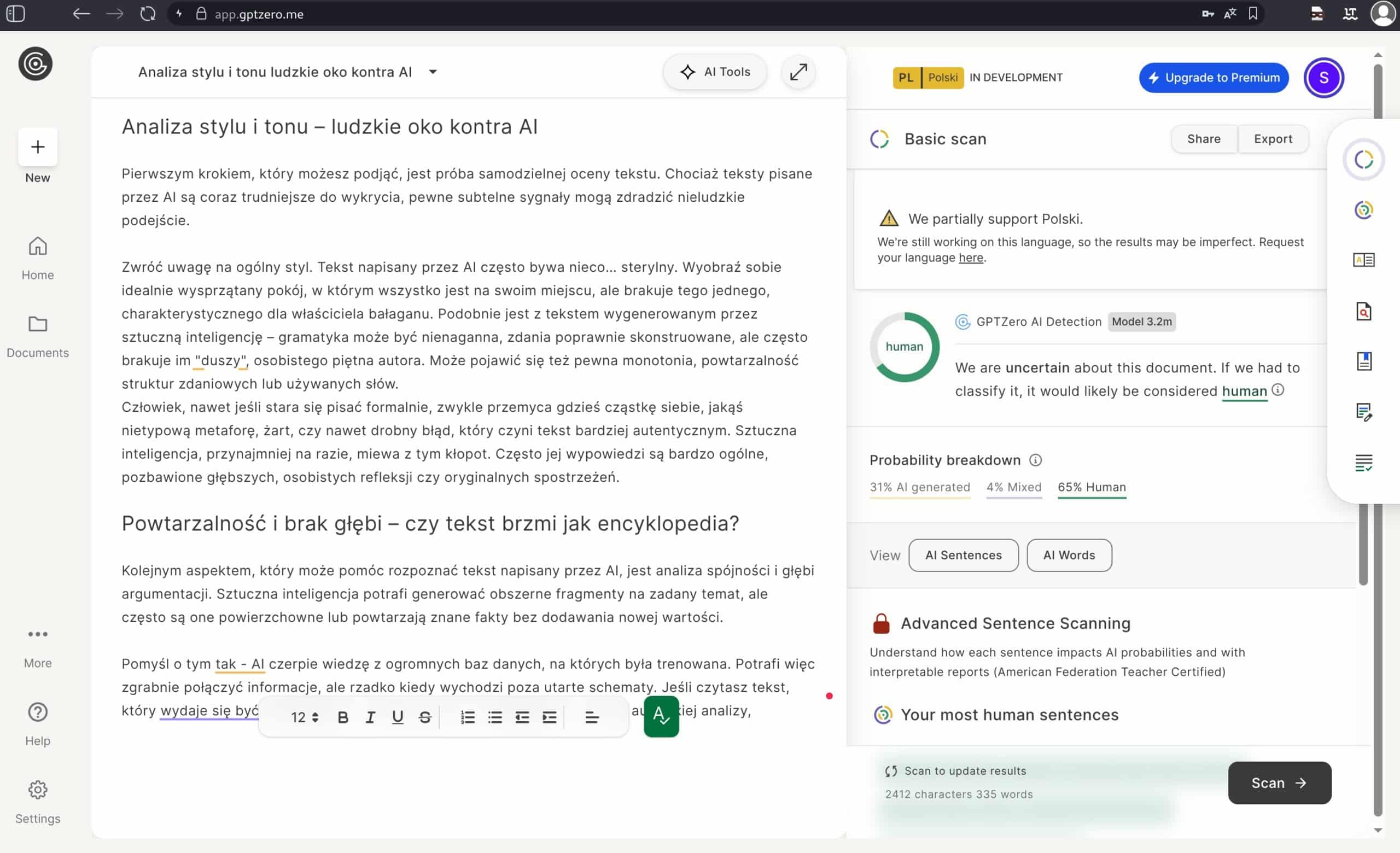This screenshot has width=1400, height=853.
Task: Insert a numbered list
Action: (x=468, y=717)
